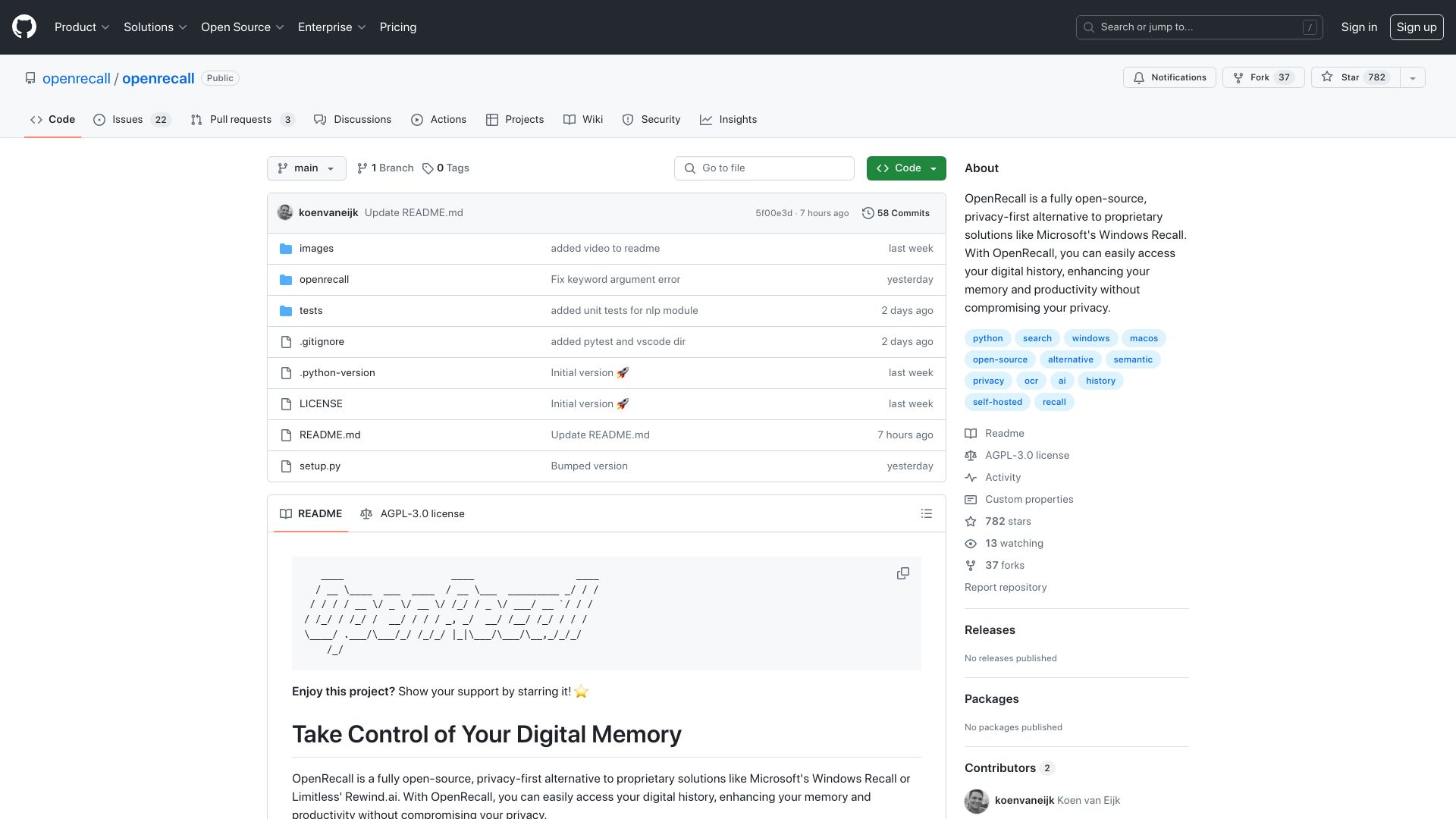The height and width of the screenshot is (819, 1456).
Task: Open the green Code dropdown
Action: tap(906, 168)
